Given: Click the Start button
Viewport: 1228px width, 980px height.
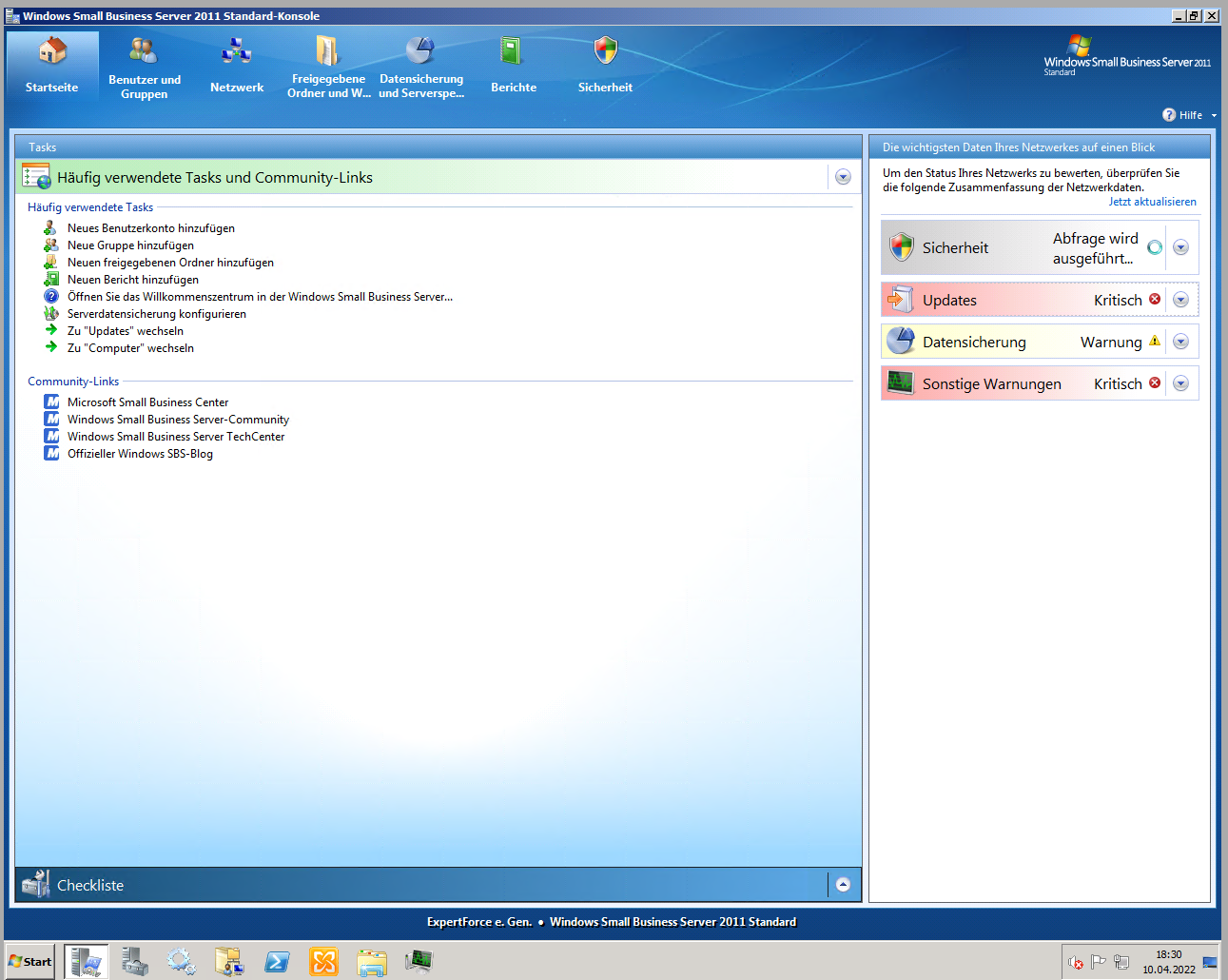Looking at the screenshot, I should click(x=30, y=962).
